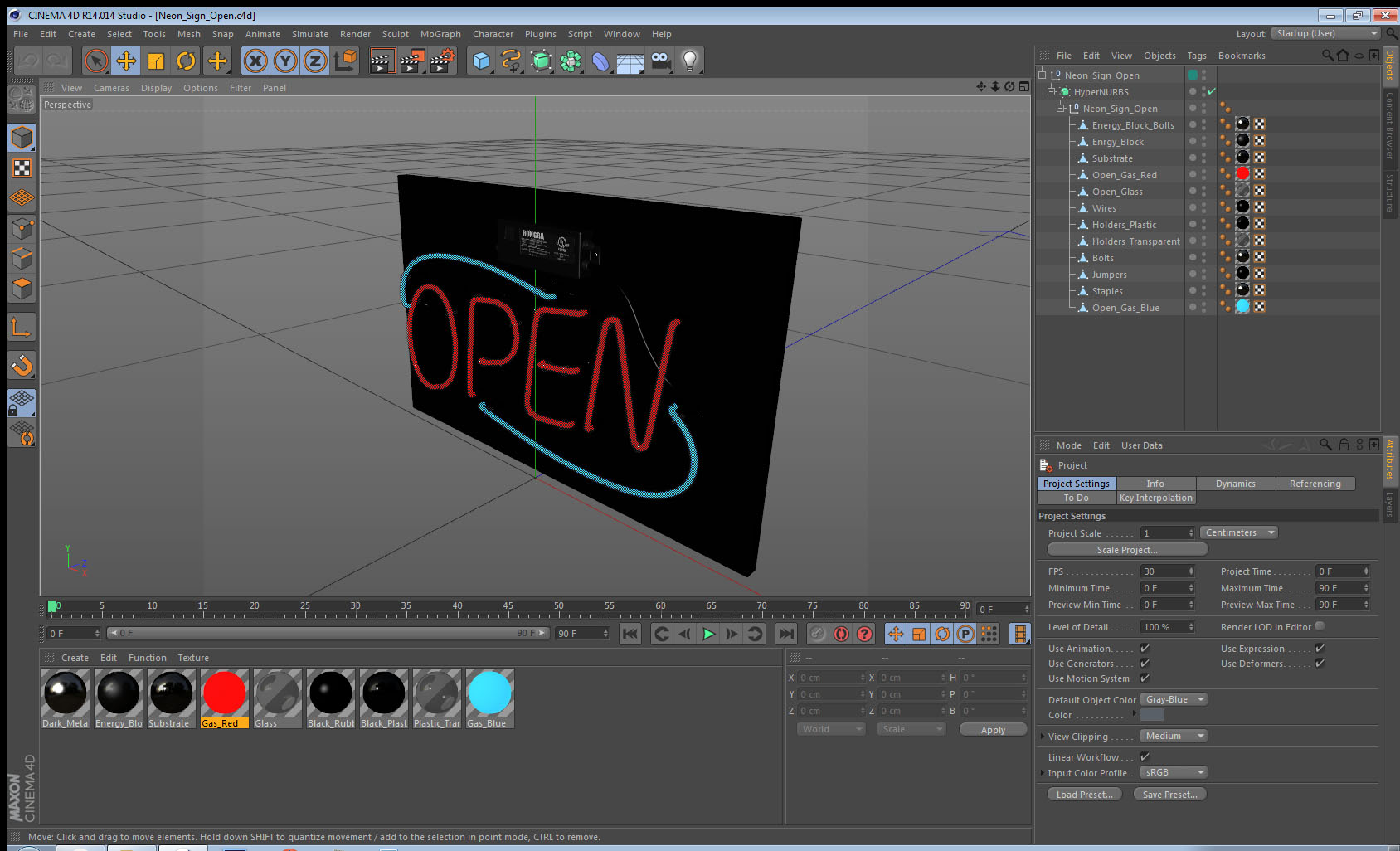Record active objects keyframe
Viewport: 1400px width, 851px height.
[x=818, y=634]
